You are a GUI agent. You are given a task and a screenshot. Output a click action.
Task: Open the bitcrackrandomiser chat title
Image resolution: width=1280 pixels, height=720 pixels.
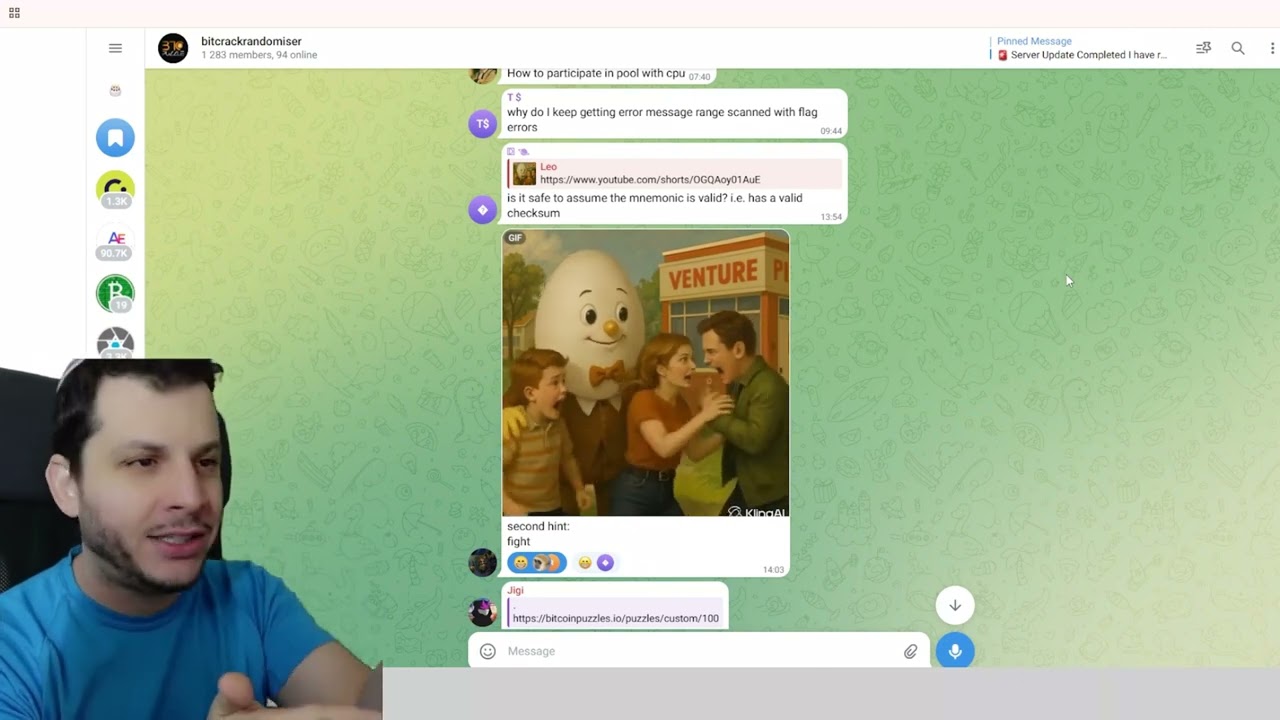[251, 41]
